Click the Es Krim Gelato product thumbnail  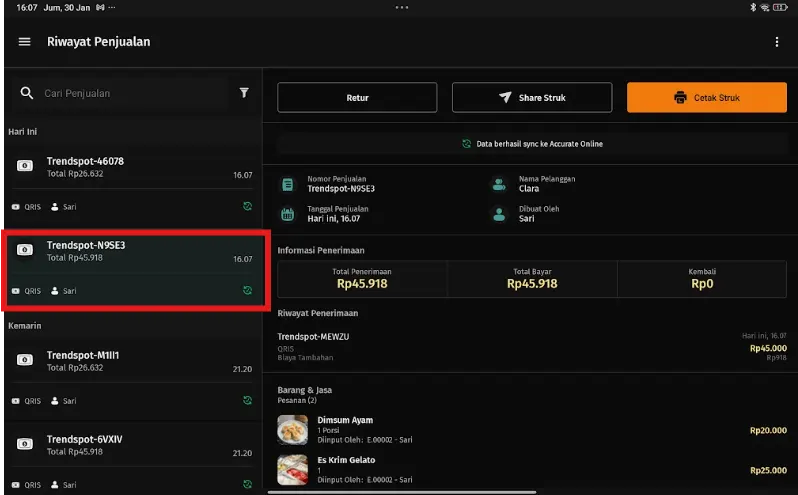tap(292, 470)
